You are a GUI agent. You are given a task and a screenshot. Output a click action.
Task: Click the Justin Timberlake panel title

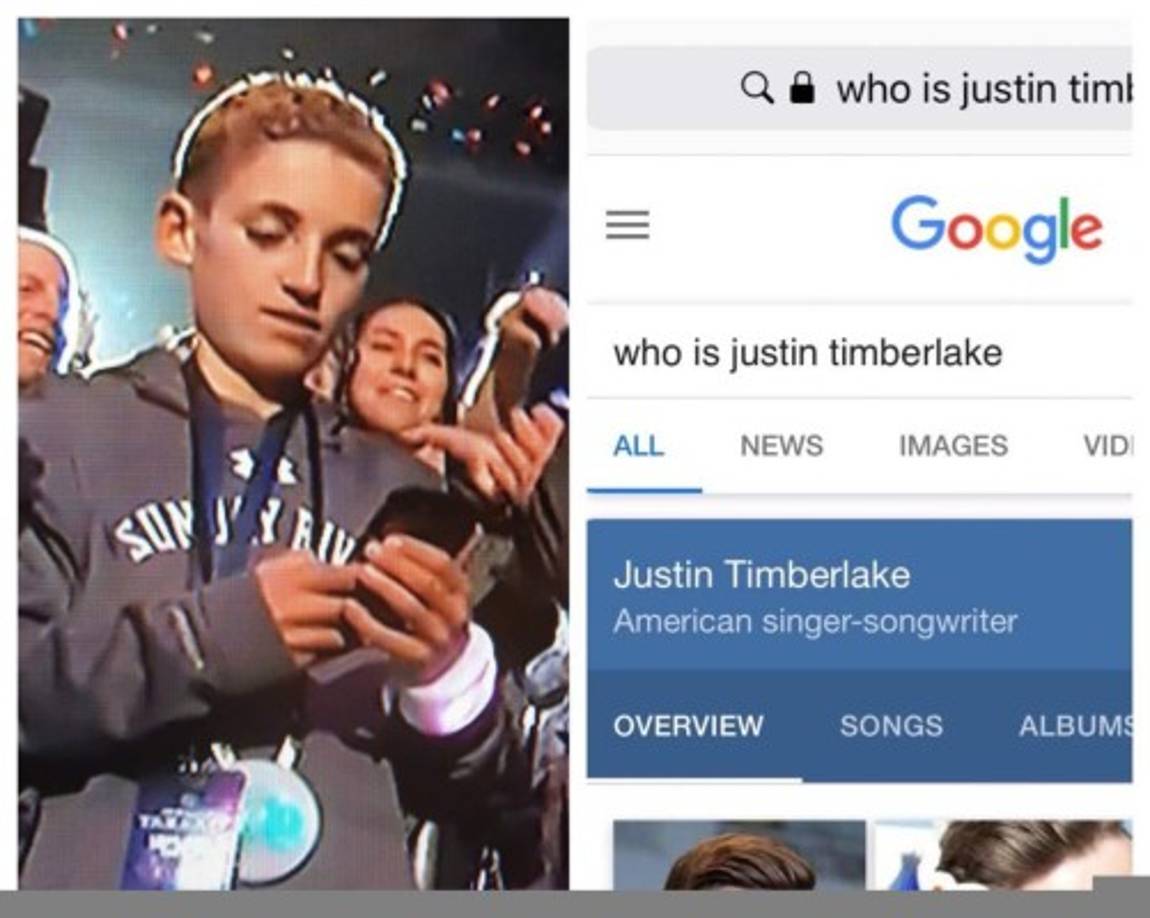[x=761, y=574]
